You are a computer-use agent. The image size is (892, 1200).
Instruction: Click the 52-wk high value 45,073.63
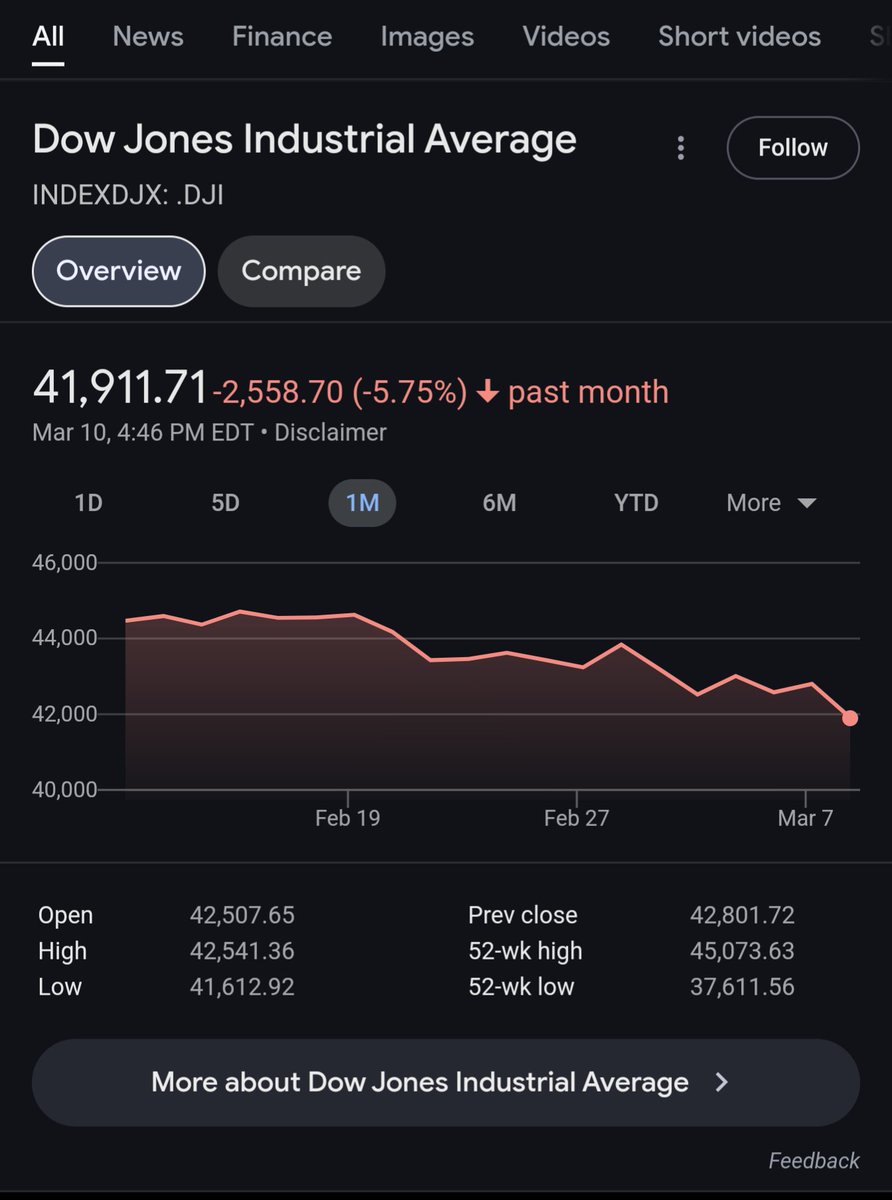click(x=742, y=951)
